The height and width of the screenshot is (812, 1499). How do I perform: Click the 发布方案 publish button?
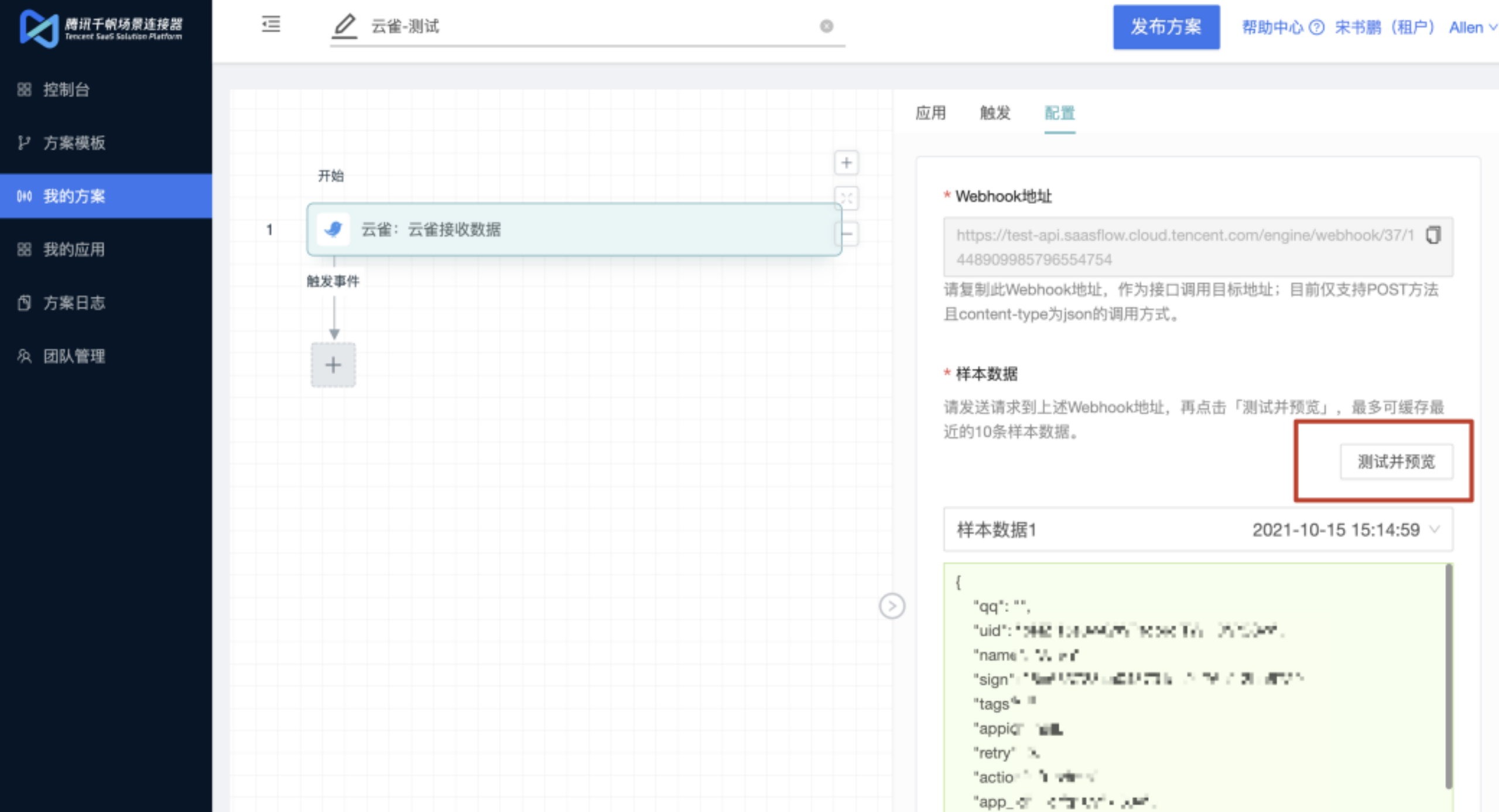tap(1166, 27)
